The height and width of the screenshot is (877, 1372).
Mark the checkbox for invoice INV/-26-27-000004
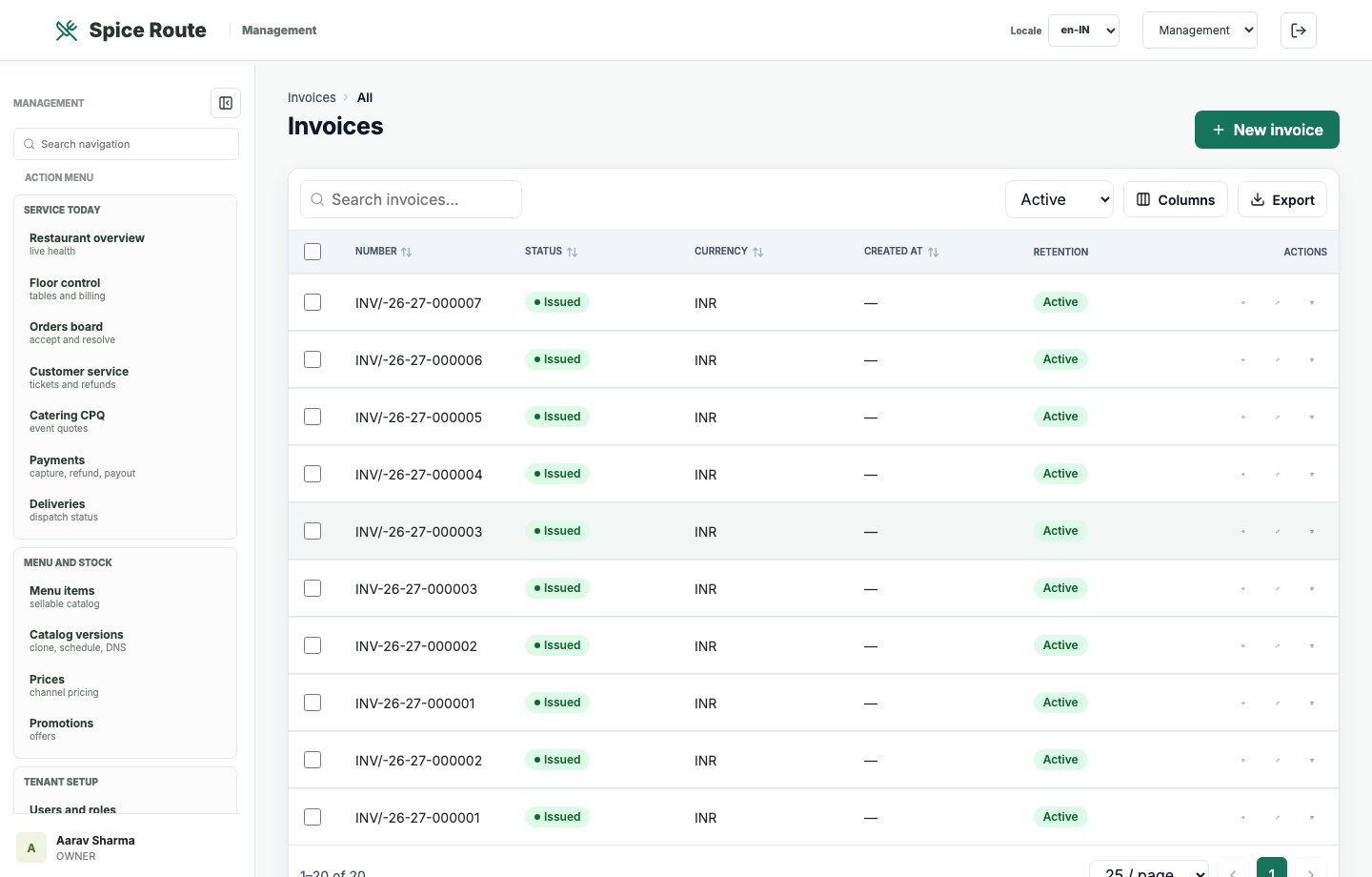313,474
